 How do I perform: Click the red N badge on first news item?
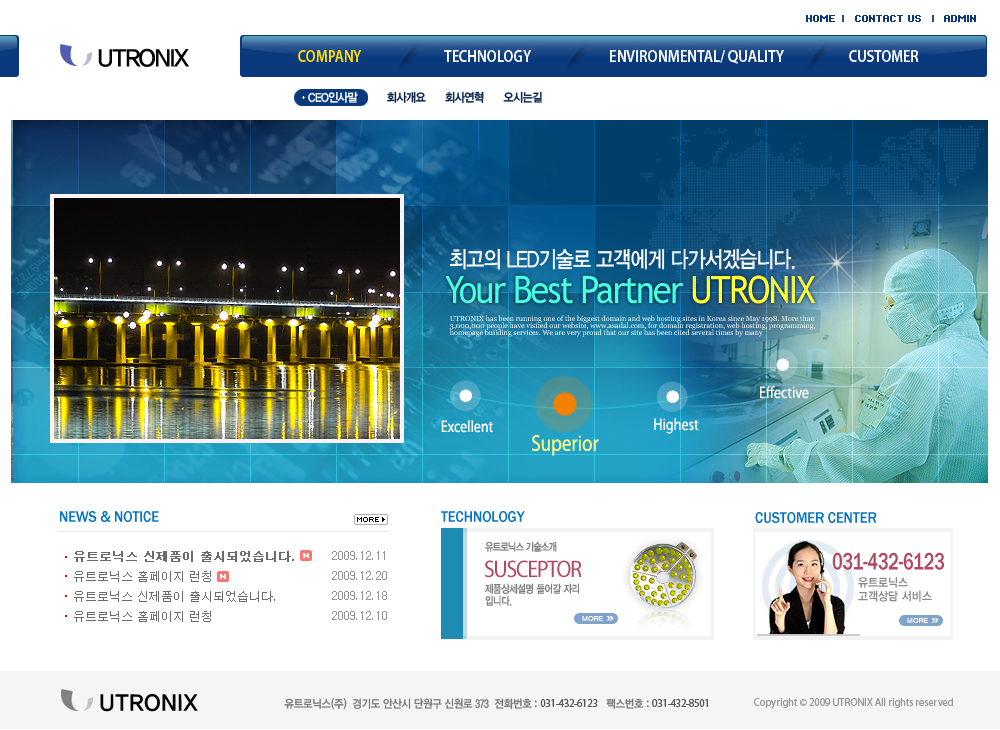click(306, 556)
